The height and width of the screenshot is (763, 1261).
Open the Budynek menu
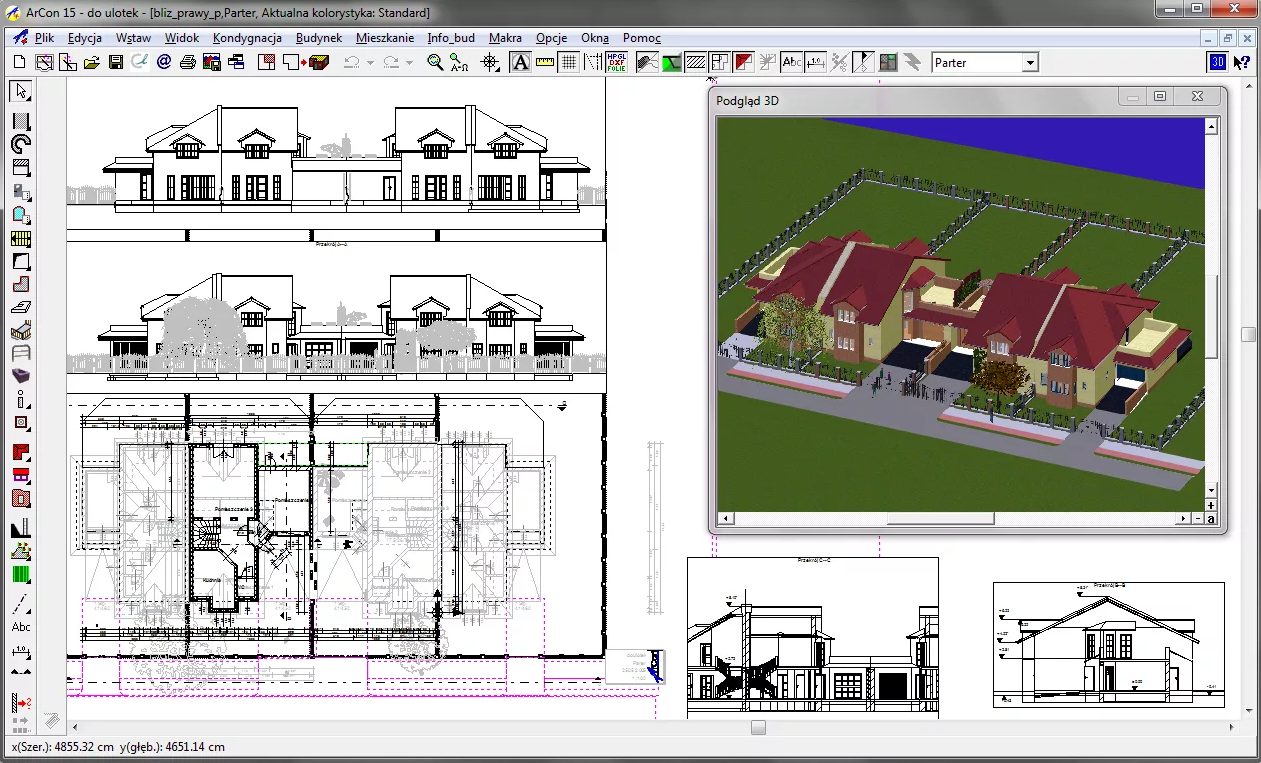point(319,38)
